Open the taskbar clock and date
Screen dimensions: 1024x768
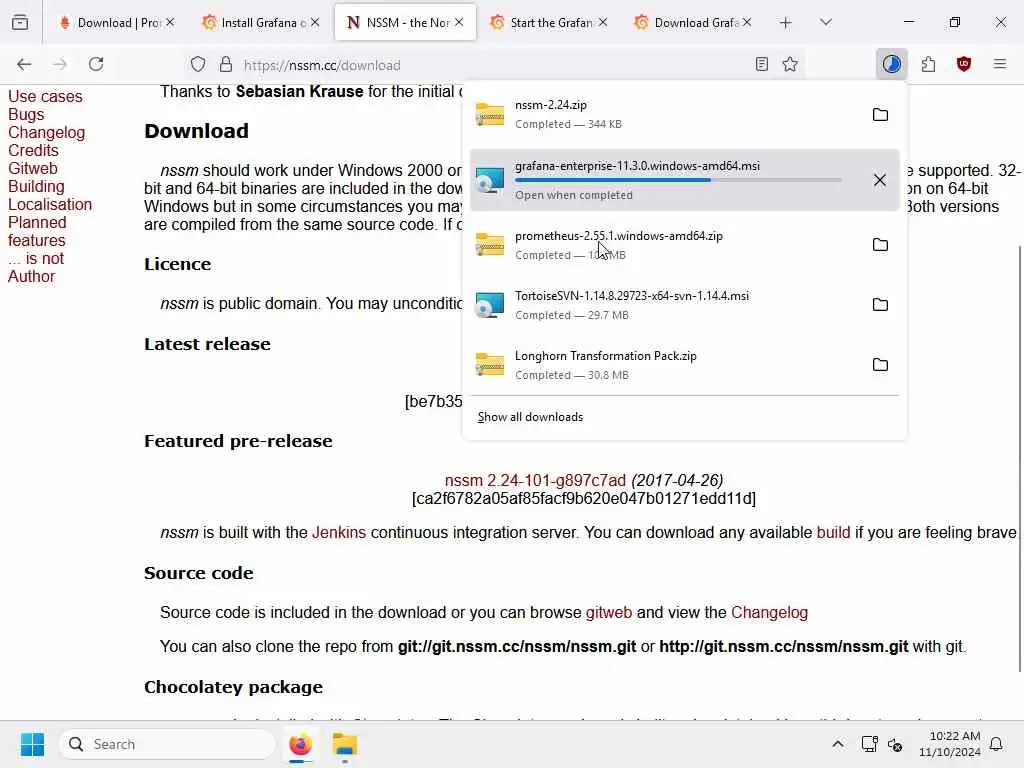point(950,744)
